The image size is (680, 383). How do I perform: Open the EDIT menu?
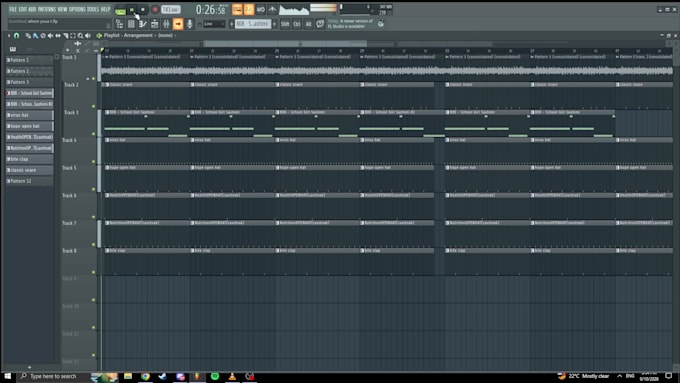[x=23, y=9]
